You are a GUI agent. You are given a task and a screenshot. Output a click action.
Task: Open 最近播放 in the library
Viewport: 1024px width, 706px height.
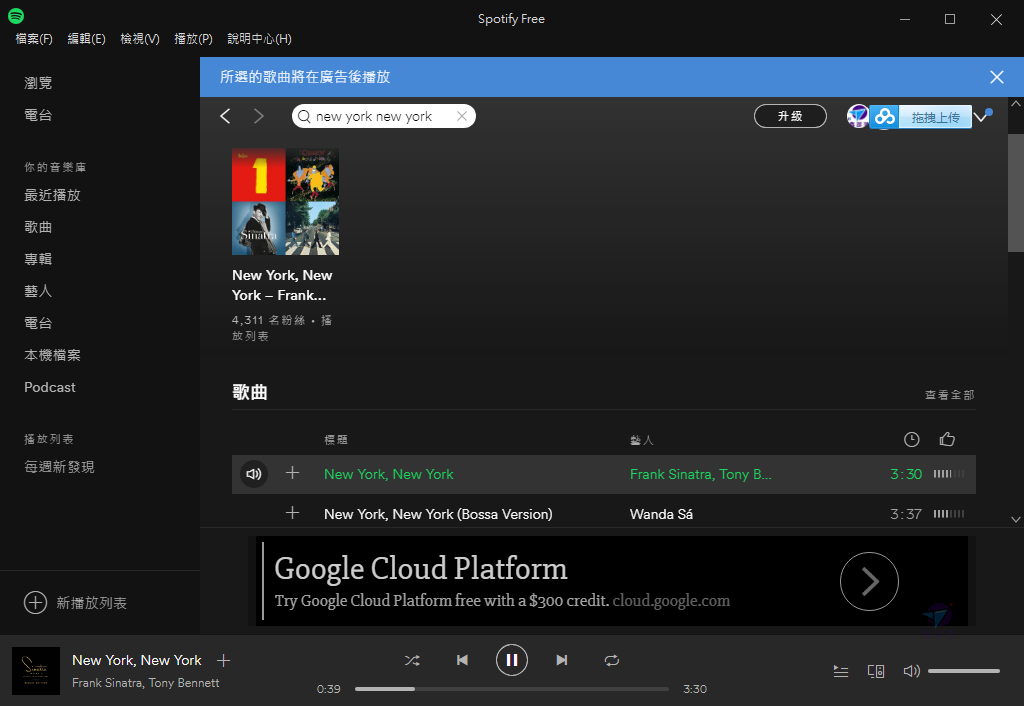click(52, 195)
